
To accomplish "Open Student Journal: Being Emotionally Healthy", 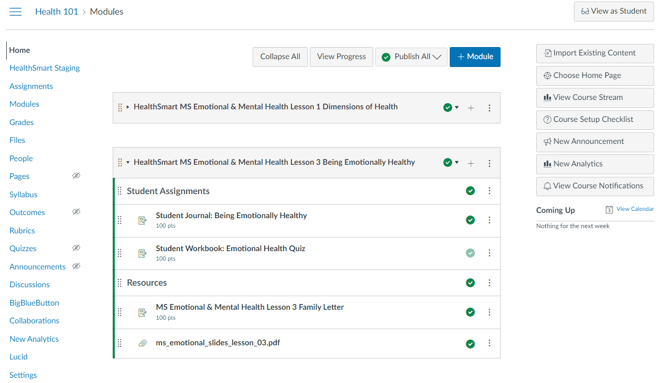I will click(231, 215).
